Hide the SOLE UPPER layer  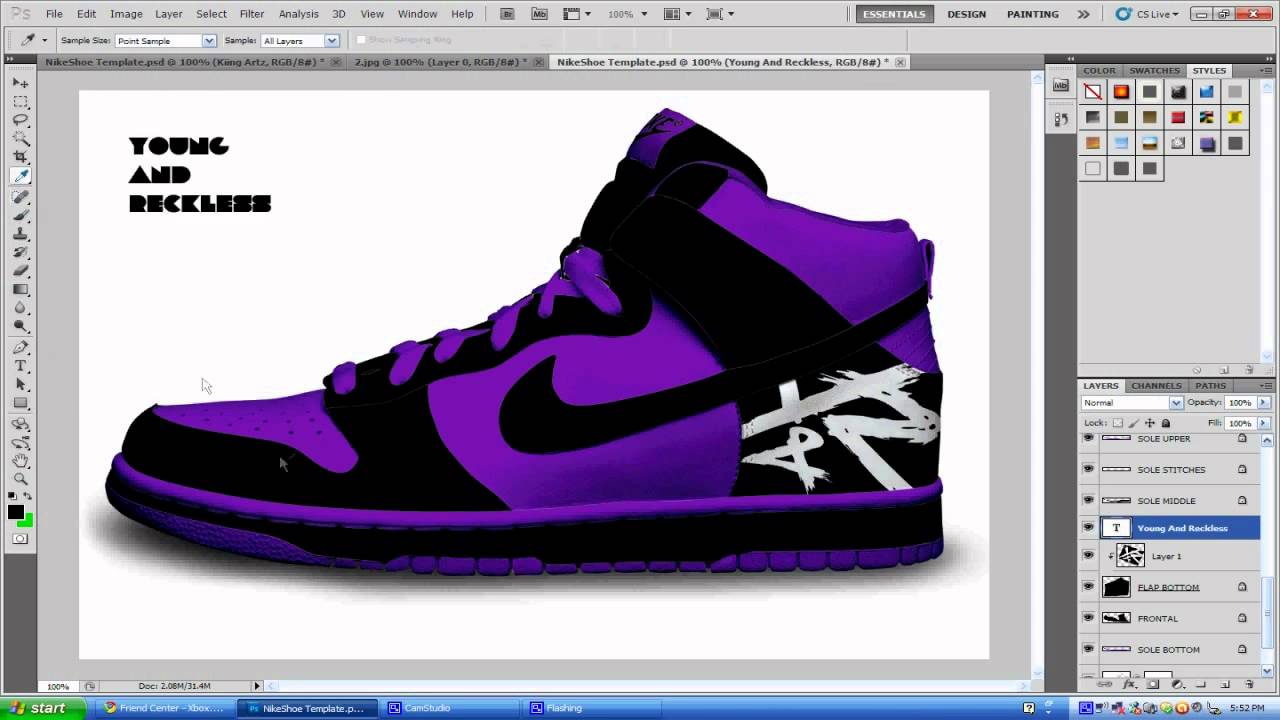coord(1088,439)
